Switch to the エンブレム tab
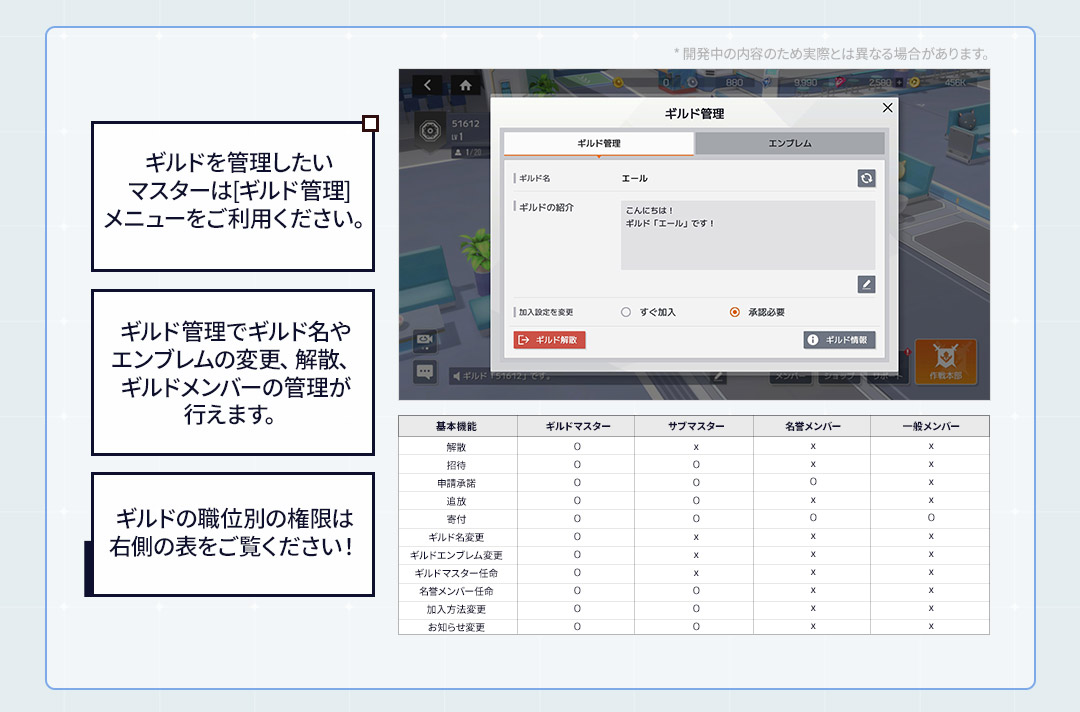 tap(789, 143)
